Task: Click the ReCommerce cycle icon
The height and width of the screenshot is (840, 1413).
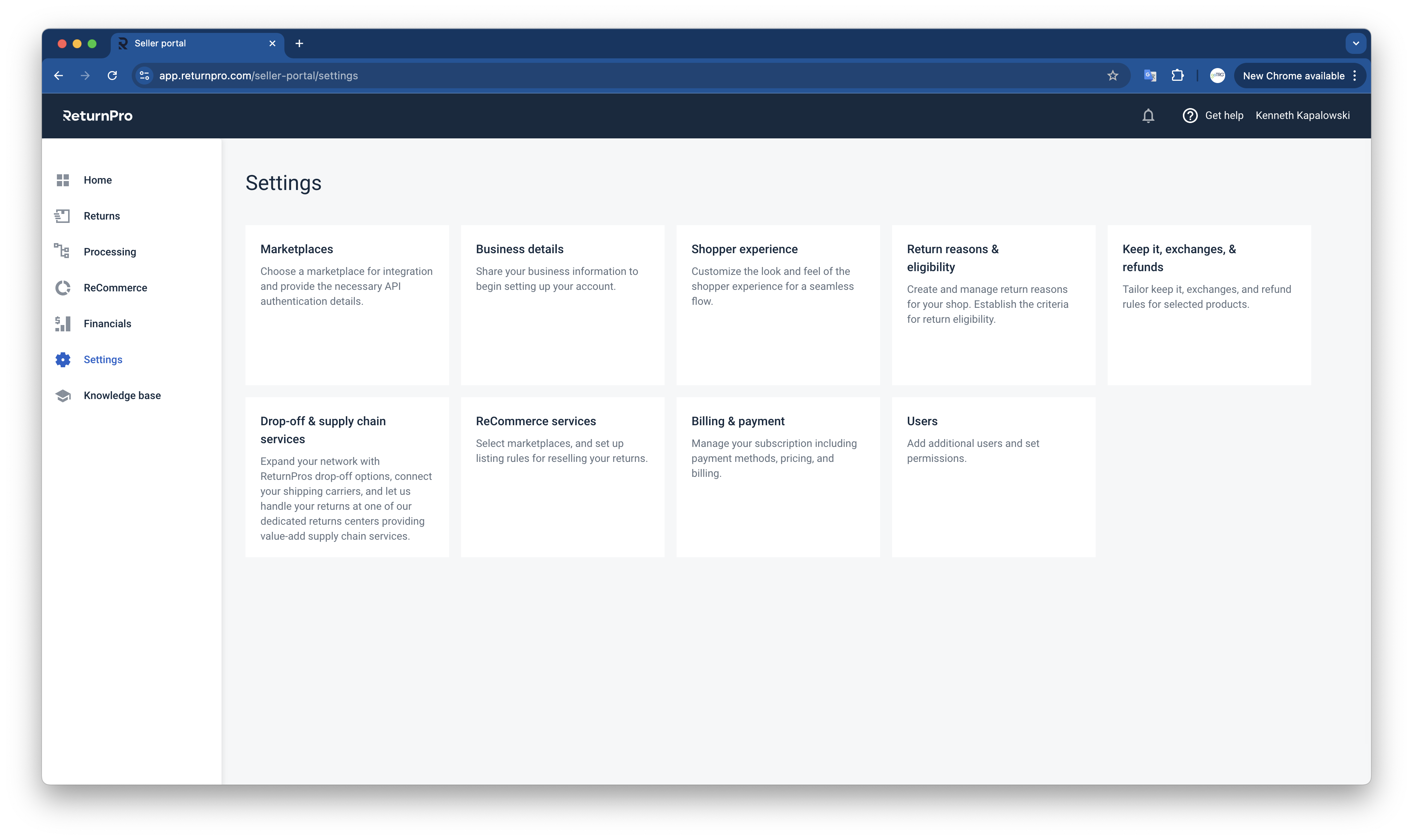Action: 63,288
